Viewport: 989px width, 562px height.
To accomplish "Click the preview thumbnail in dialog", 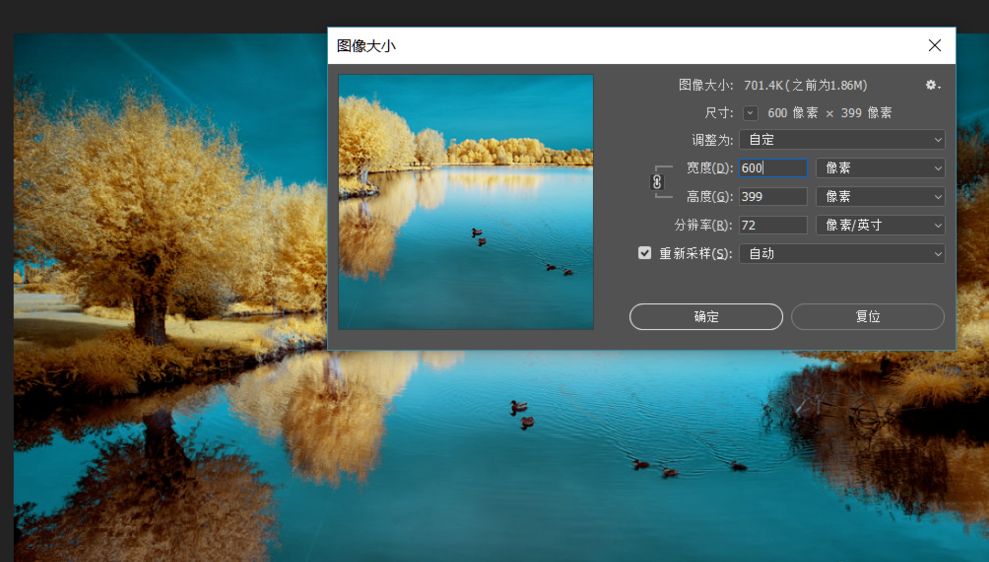I will tap(466, 202).
